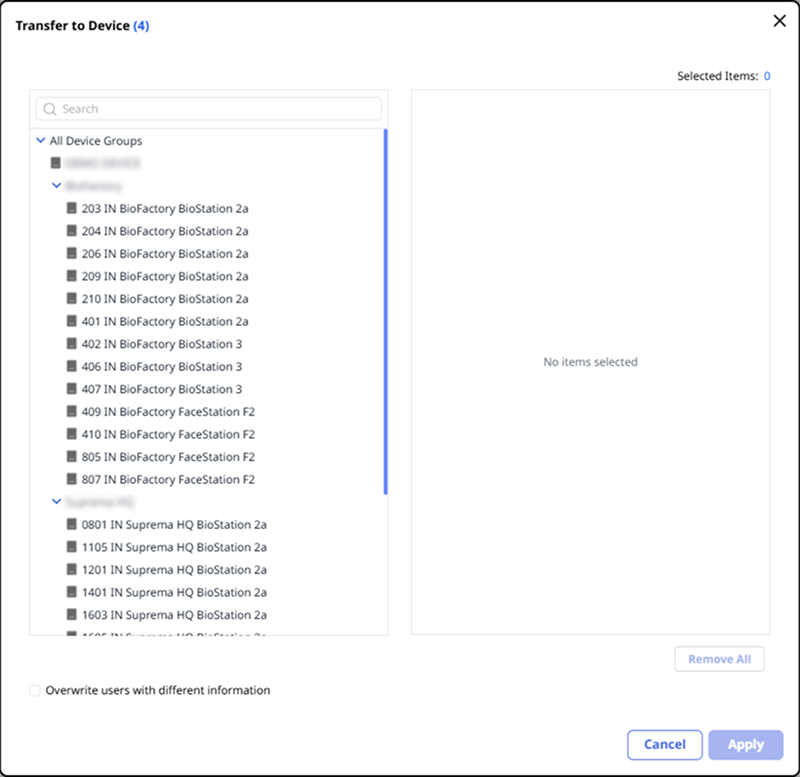Click the device list vertical scrollbar
The height and width of the screenshot is (777, 800).
click(386, 310)
